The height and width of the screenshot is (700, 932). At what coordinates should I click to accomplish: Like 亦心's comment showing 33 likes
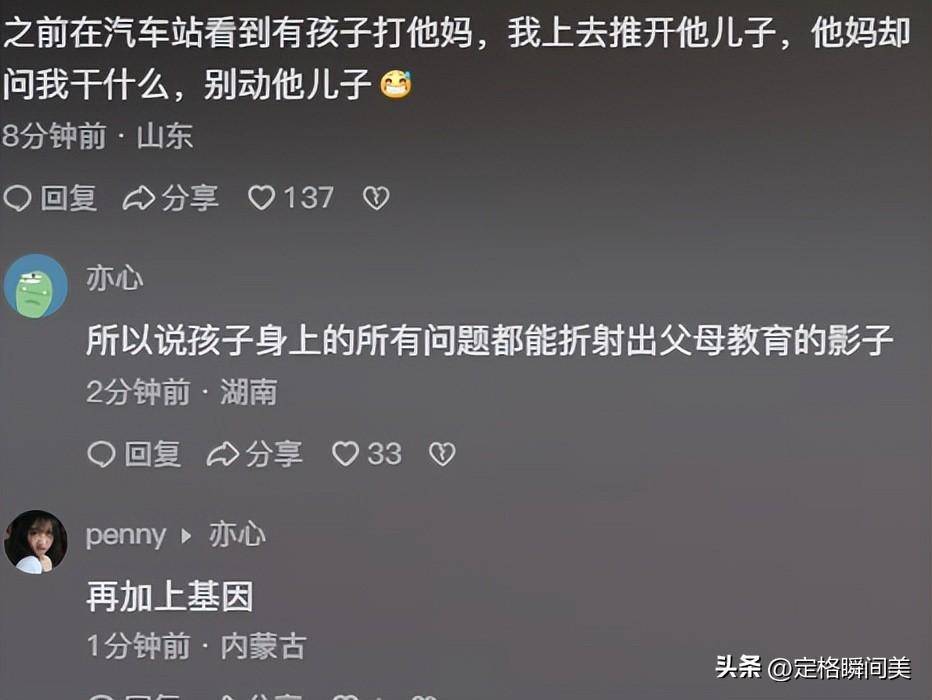[x=345, y=454]
